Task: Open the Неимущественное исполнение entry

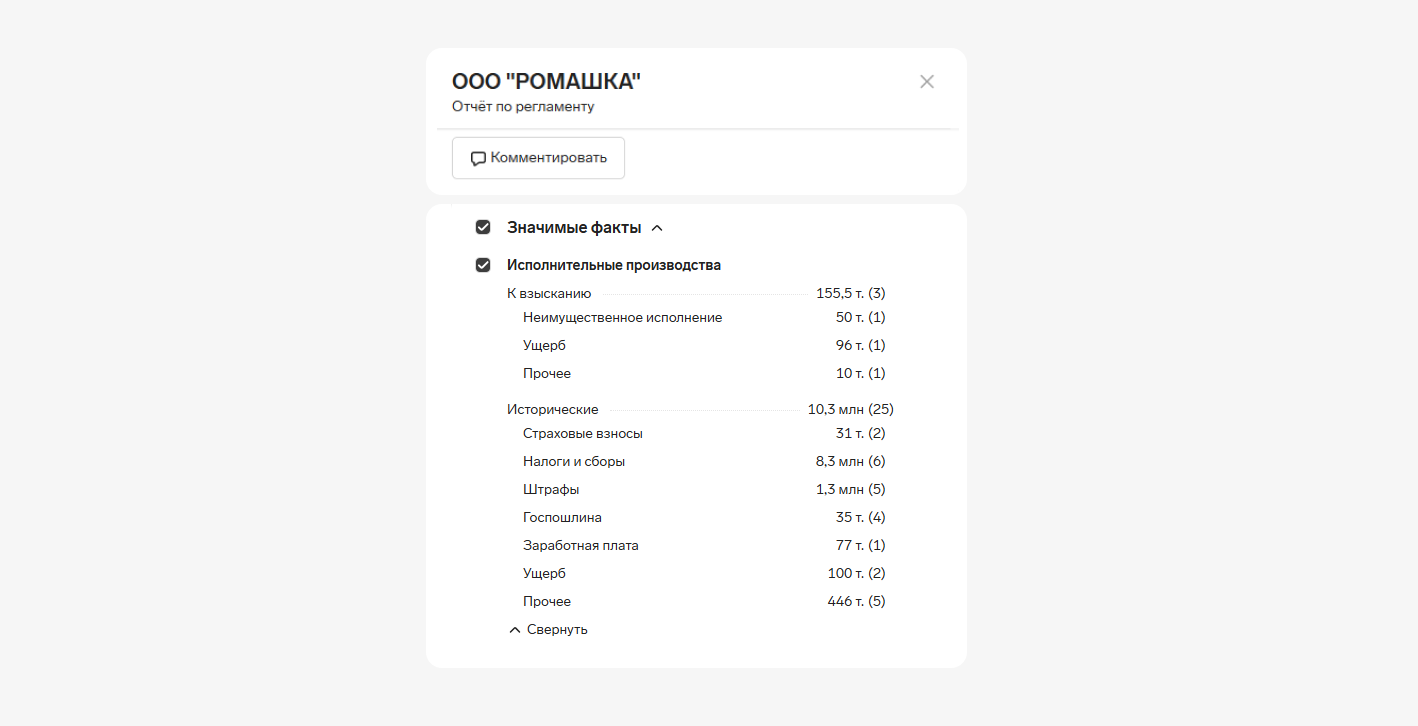Action: 622,318
